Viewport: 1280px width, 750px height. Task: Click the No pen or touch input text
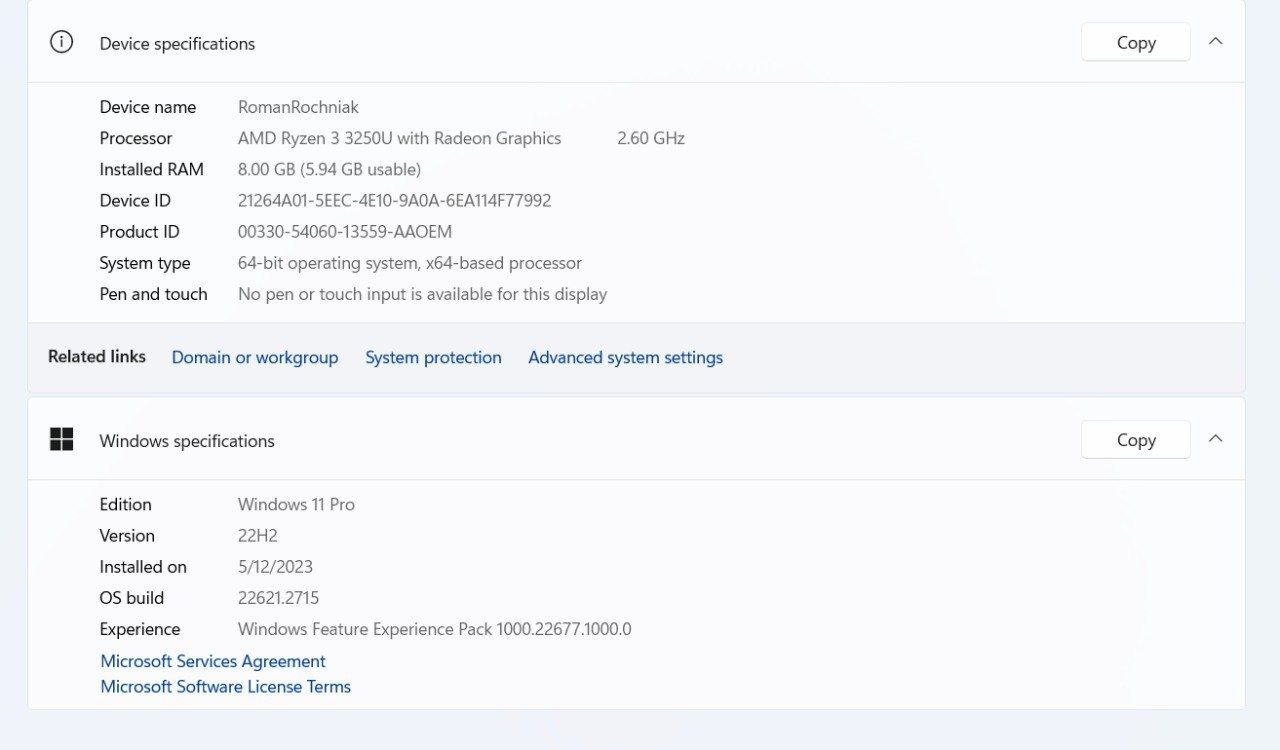(x=422, y=294)
